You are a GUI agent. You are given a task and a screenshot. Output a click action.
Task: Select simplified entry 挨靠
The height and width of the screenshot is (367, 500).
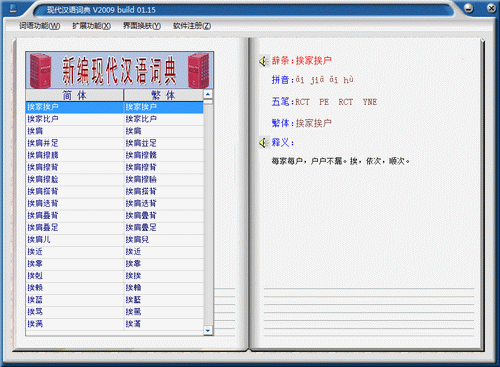point(75,263)
